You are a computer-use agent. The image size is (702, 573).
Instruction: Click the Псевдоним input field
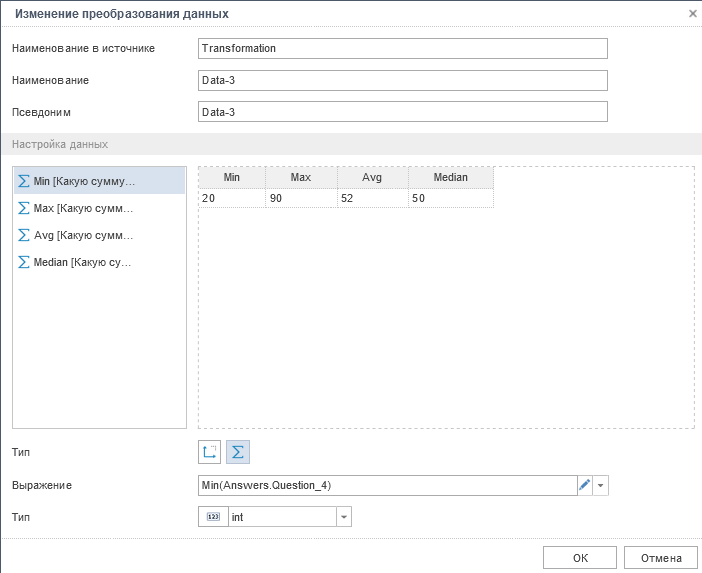point(403,112)
